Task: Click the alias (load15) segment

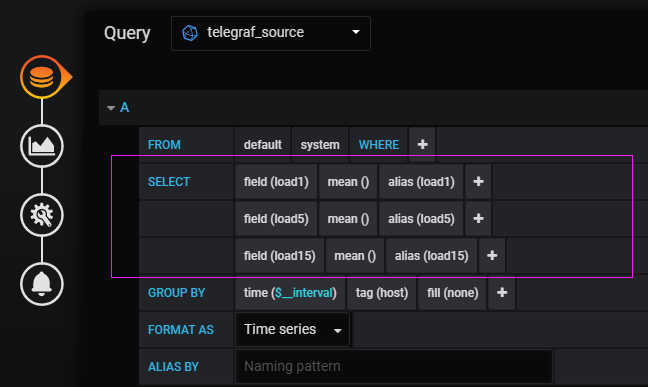Action: click(431, 256)
